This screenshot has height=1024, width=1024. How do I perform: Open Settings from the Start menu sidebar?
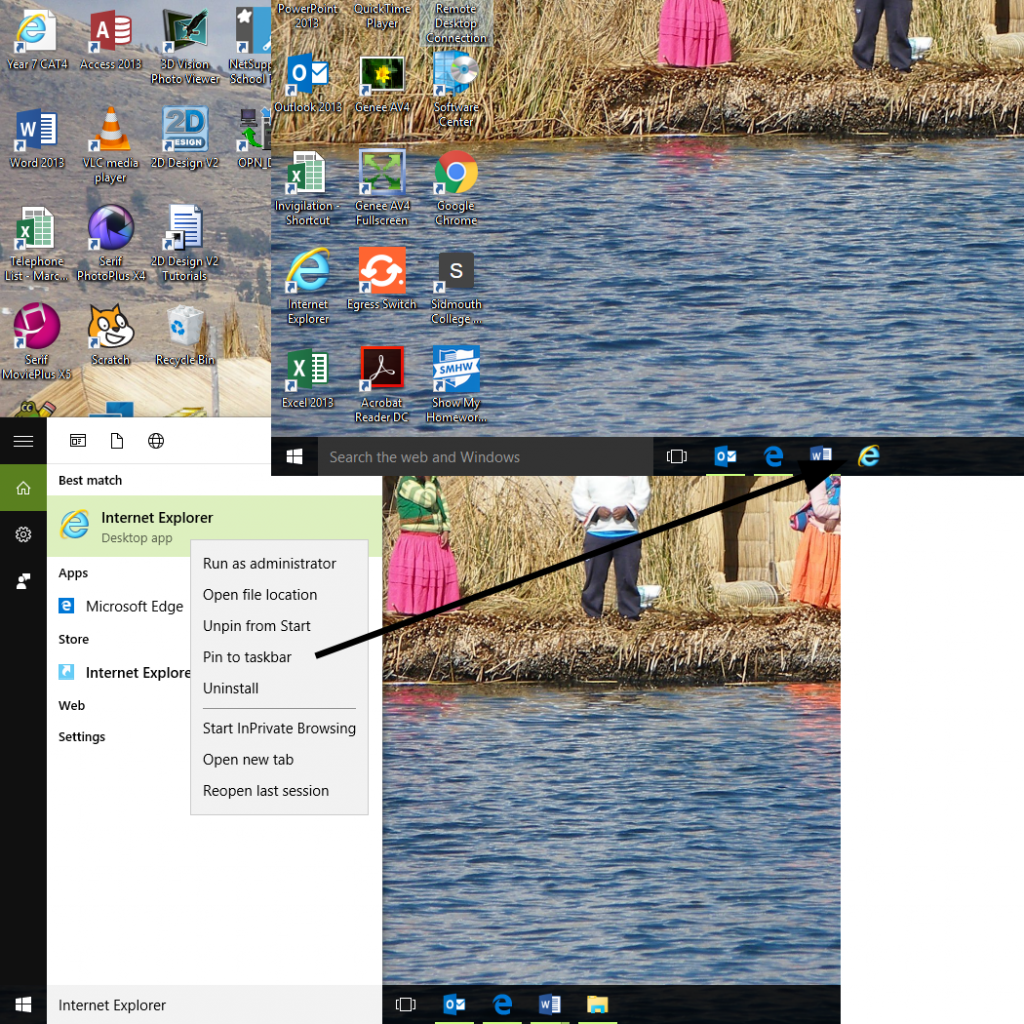[x=23, y=534]
